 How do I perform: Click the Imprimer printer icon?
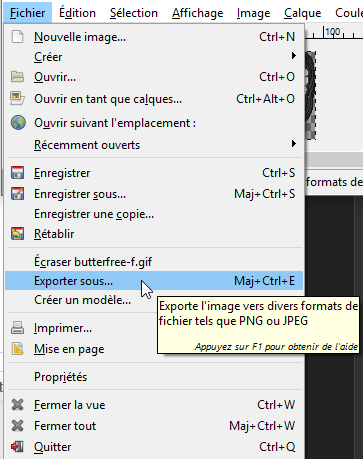pyautogui.click(x=17, y=328)
